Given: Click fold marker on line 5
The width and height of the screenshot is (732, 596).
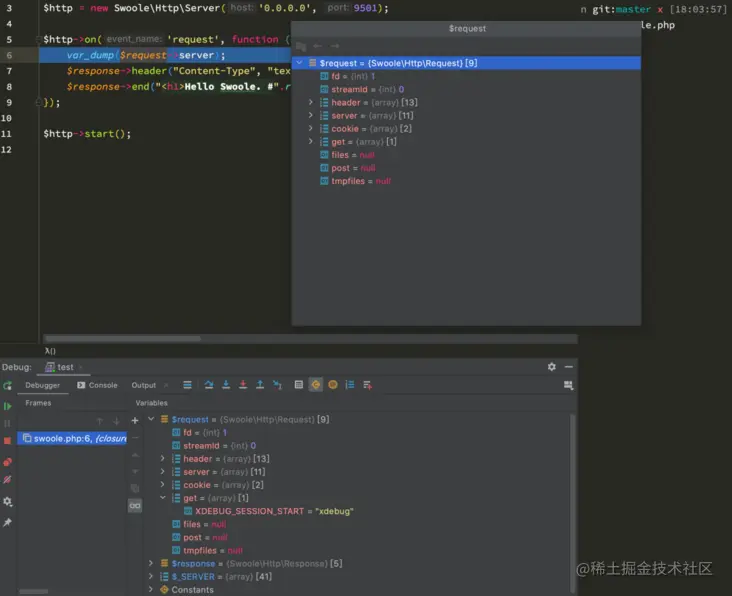Looking at the screenshot, I should [x=39, y=39].
